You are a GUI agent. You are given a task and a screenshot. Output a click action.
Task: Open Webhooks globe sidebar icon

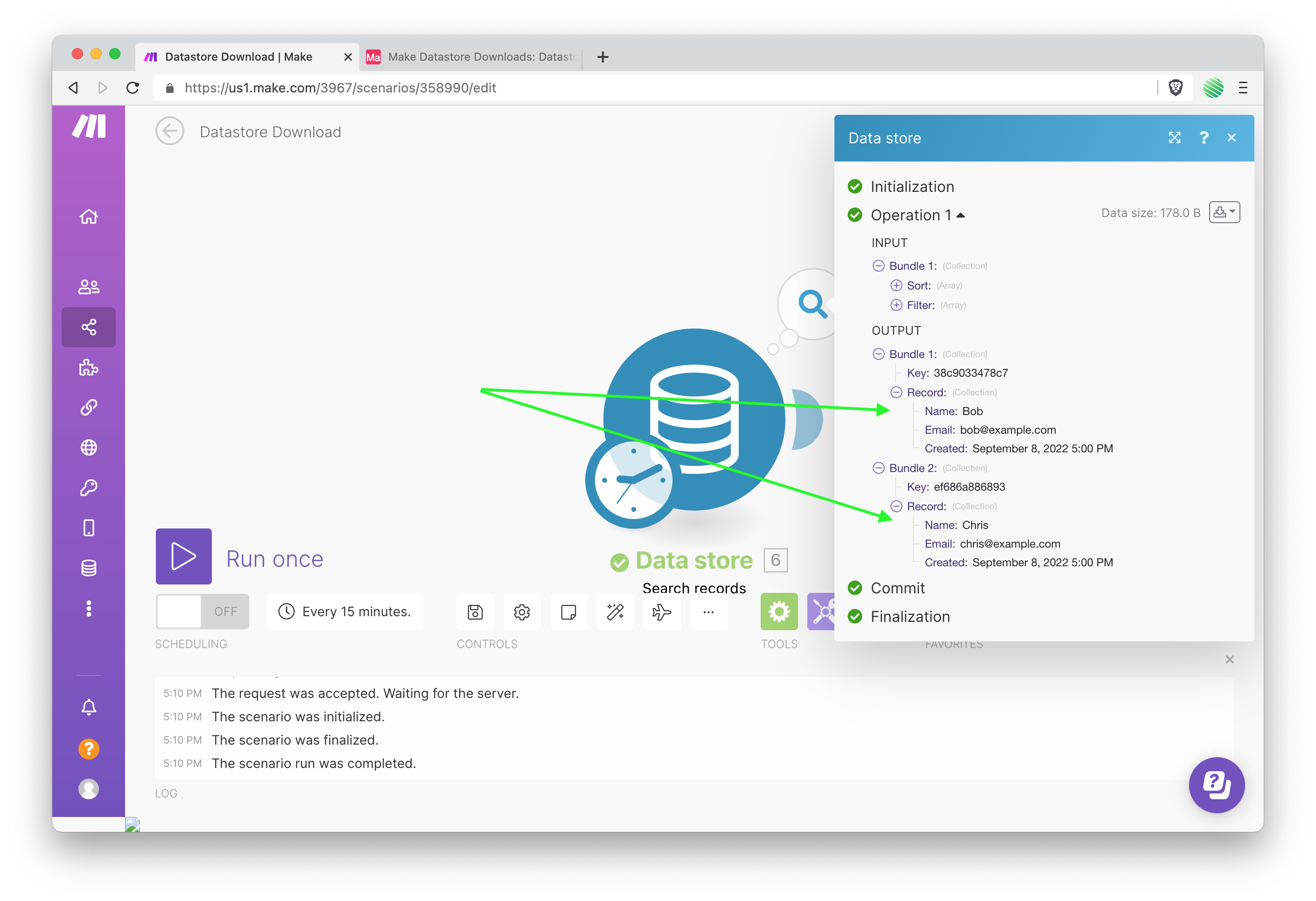[88, 447]
